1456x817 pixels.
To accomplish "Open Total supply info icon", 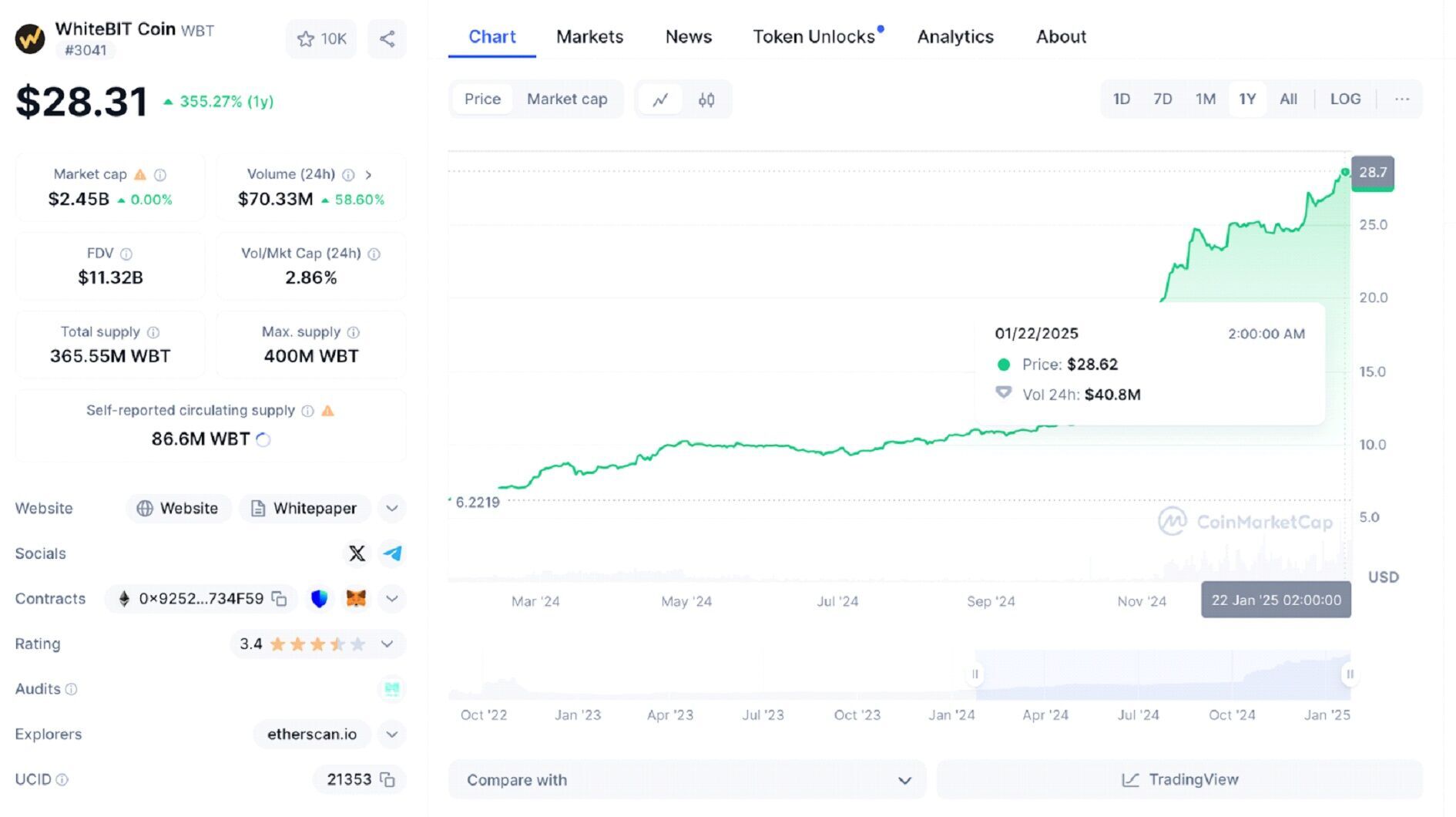I will point(153,332).
